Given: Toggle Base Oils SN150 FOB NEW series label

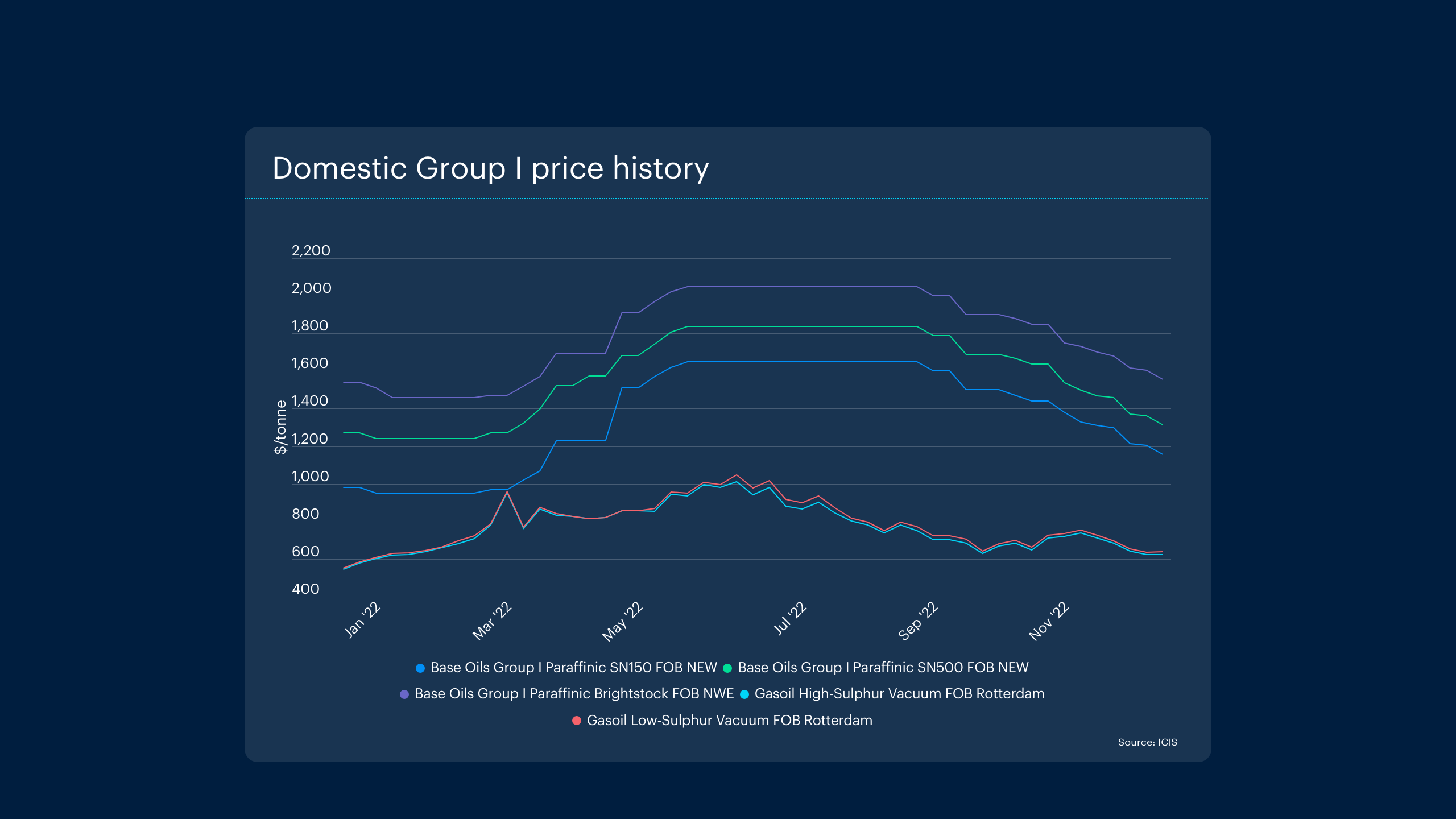Looking at the screenshot, I should click(x=573, y=668).
